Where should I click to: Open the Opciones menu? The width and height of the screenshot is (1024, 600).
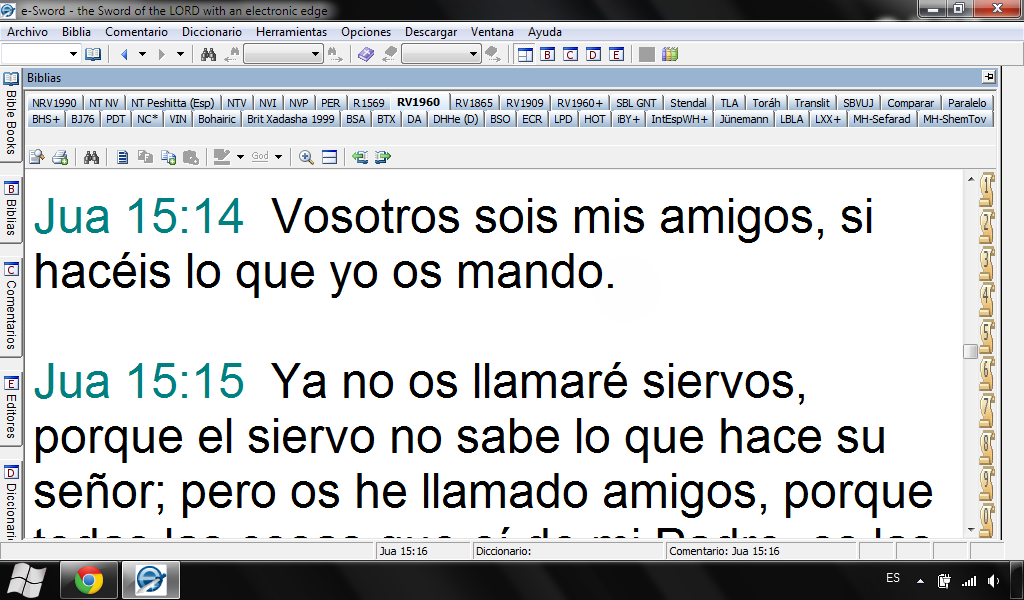(x=366, y=31)
